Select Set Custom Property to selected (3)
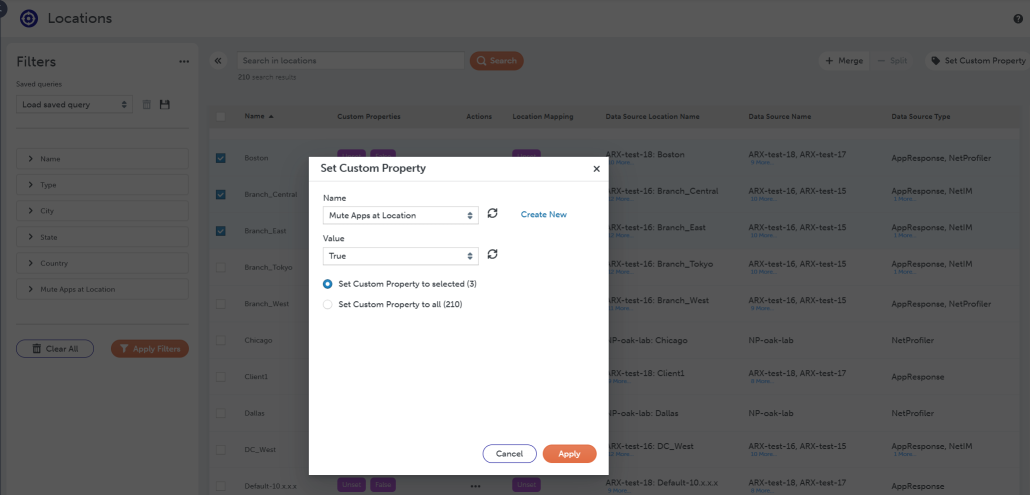The image size is (1030, 495). [328, 284]
